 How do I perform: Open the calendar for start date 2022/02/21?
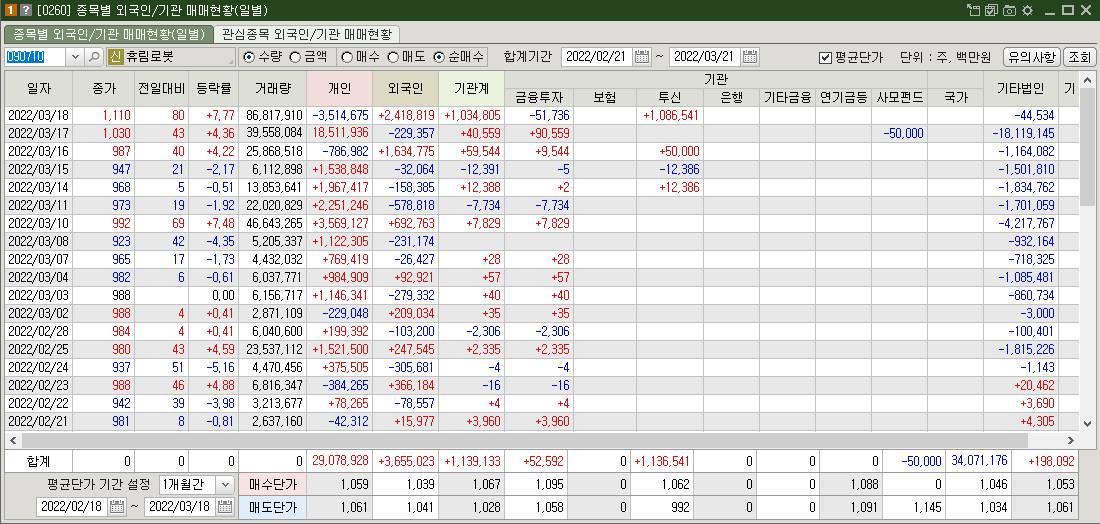coord(641,57)
